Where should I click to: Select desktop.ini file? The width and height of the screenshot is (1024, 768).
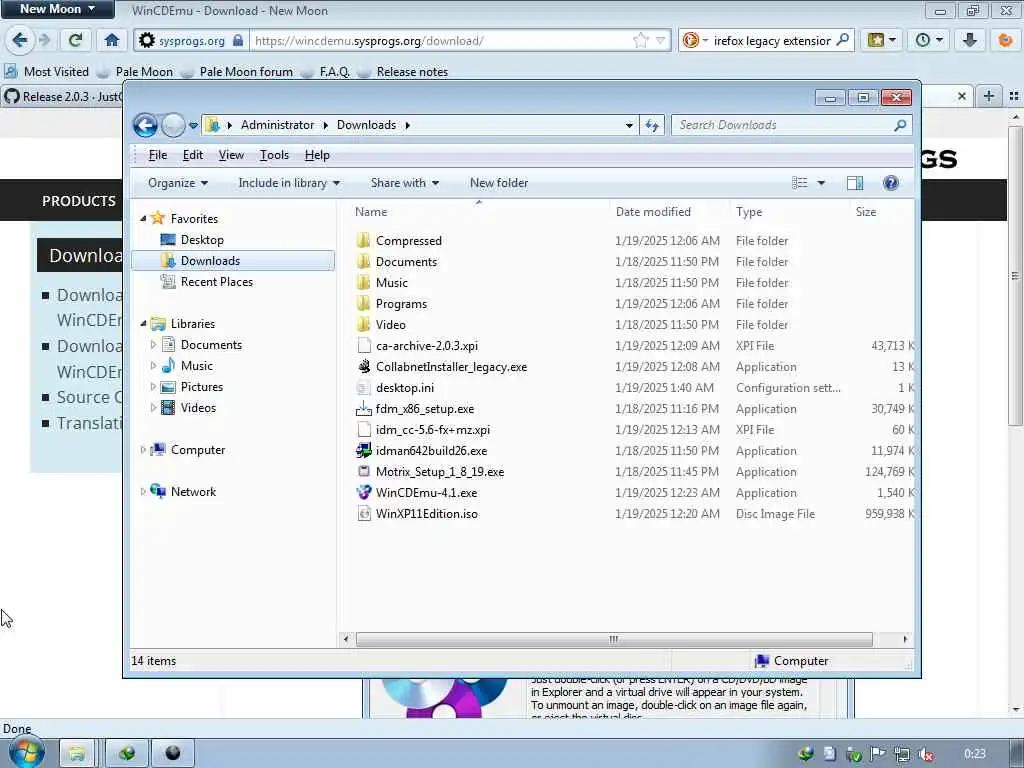tap(404, 387)
